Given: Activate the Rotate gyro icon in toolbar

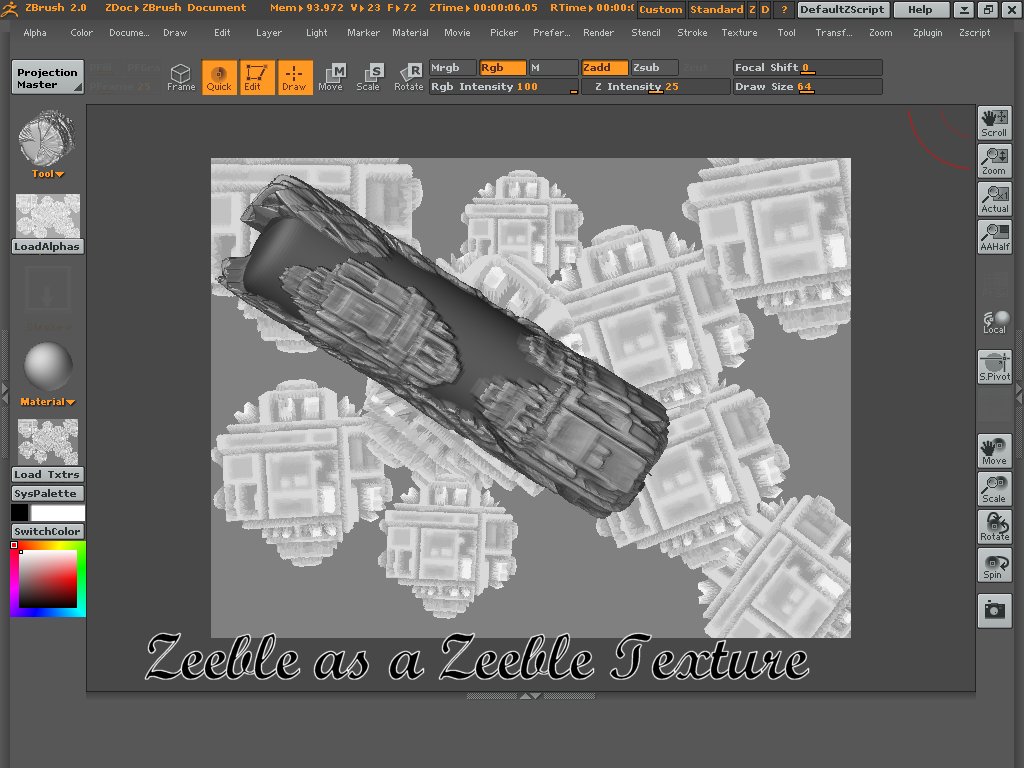Looking at the screenshot, I should [409, 78].
